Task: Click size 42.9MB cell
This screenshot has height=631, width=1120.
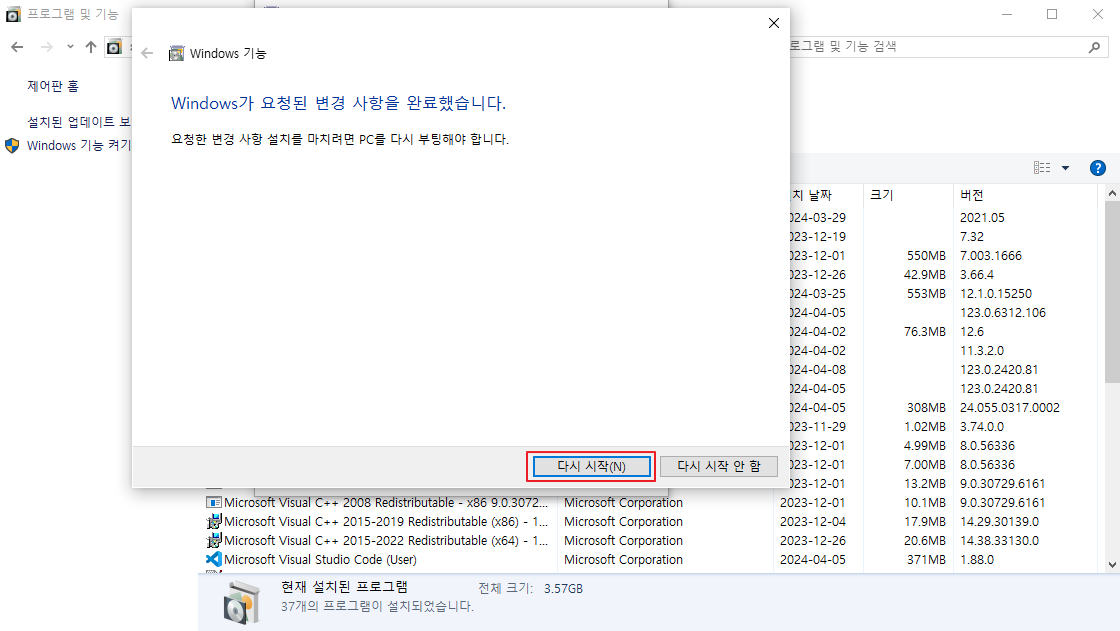Action: [924, 274]
